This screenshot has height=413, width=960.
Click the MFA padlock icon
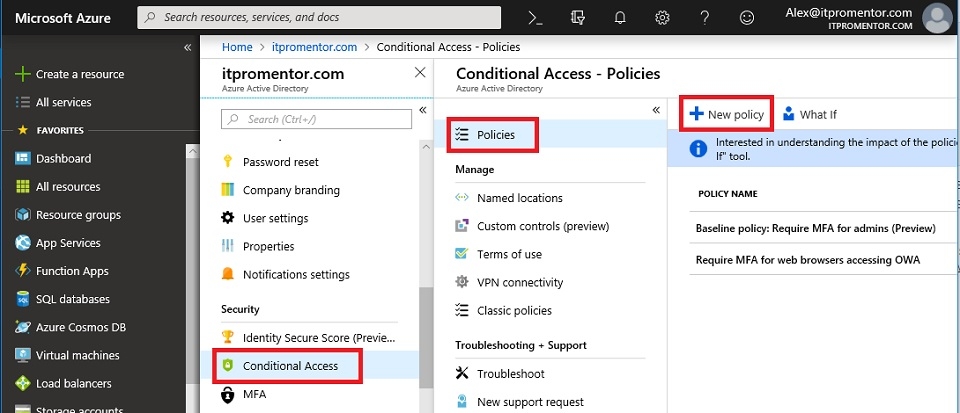(228, 394)
